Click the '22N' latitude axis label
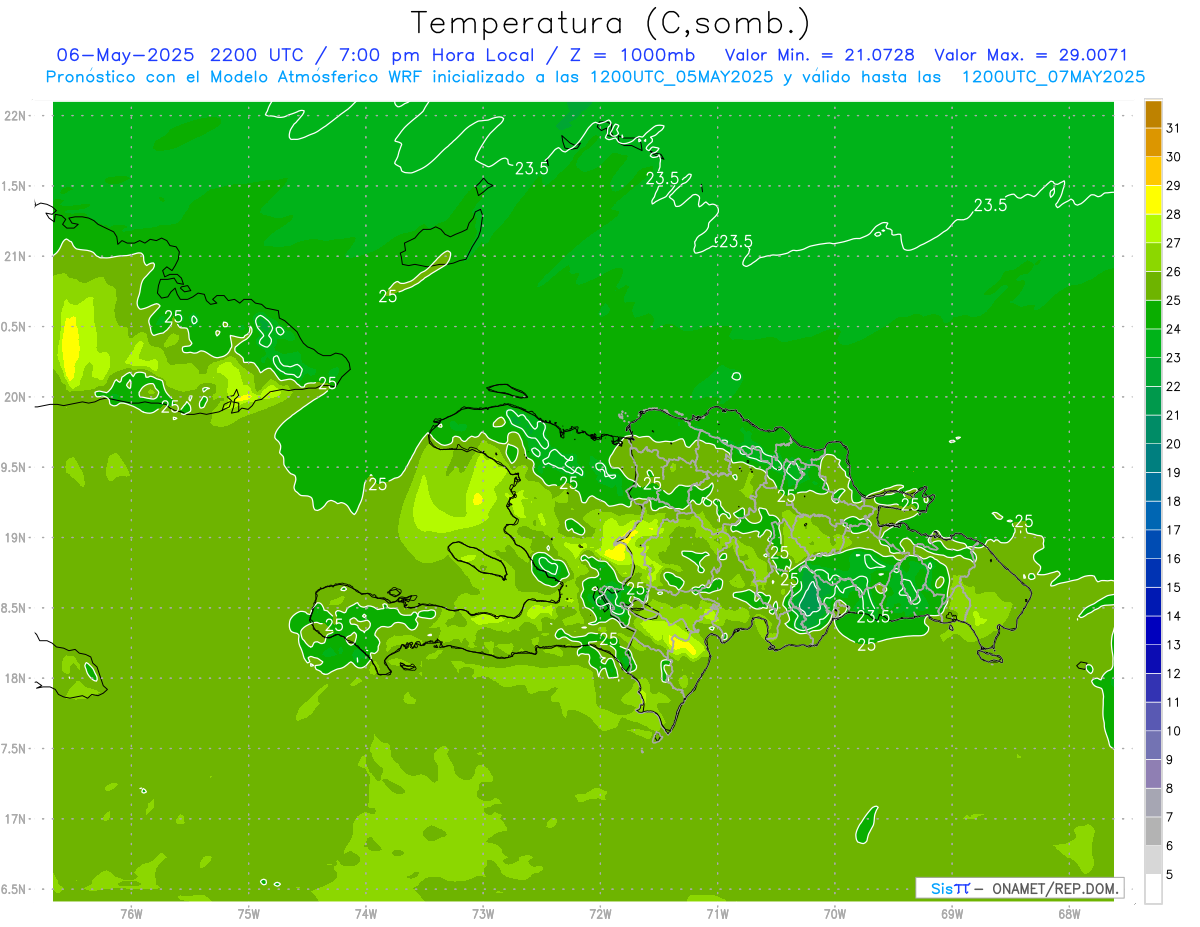This screenshot has width=1200, height=927. tap(15, 115)
